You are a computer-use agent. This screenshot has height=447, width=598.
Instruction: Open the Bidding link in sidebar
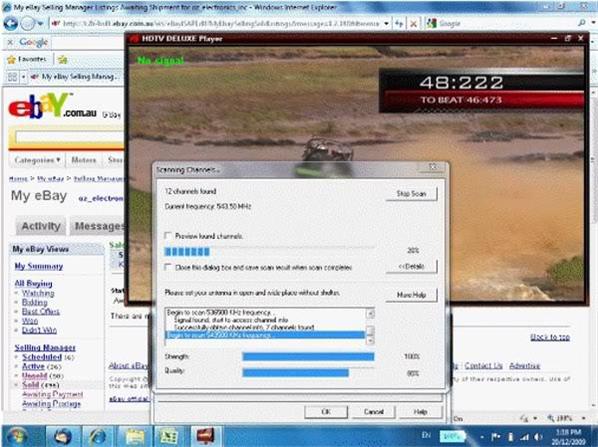pos(34,302)
